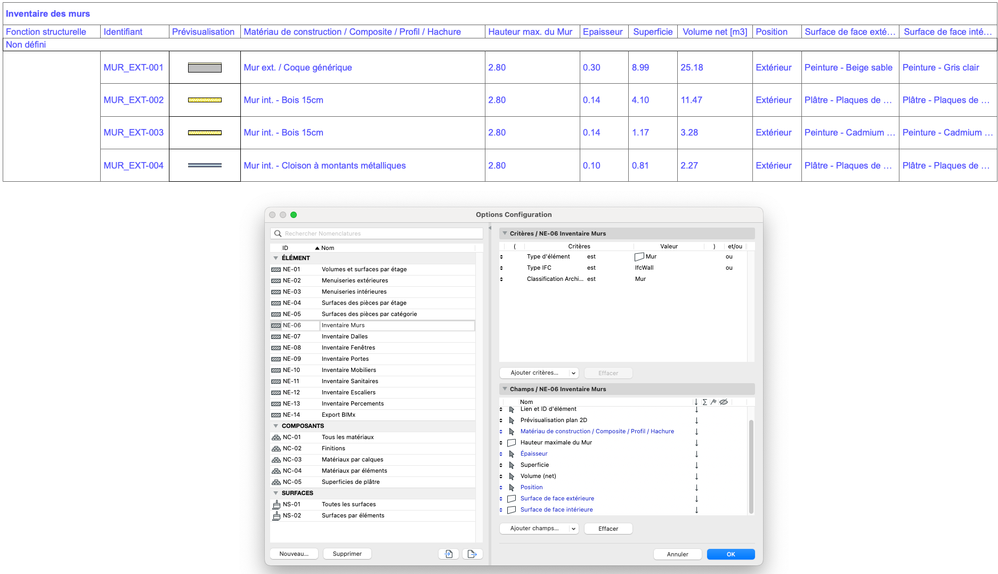Click the NE-06 Inventaire Murs schedule icon

pos(276,325)
